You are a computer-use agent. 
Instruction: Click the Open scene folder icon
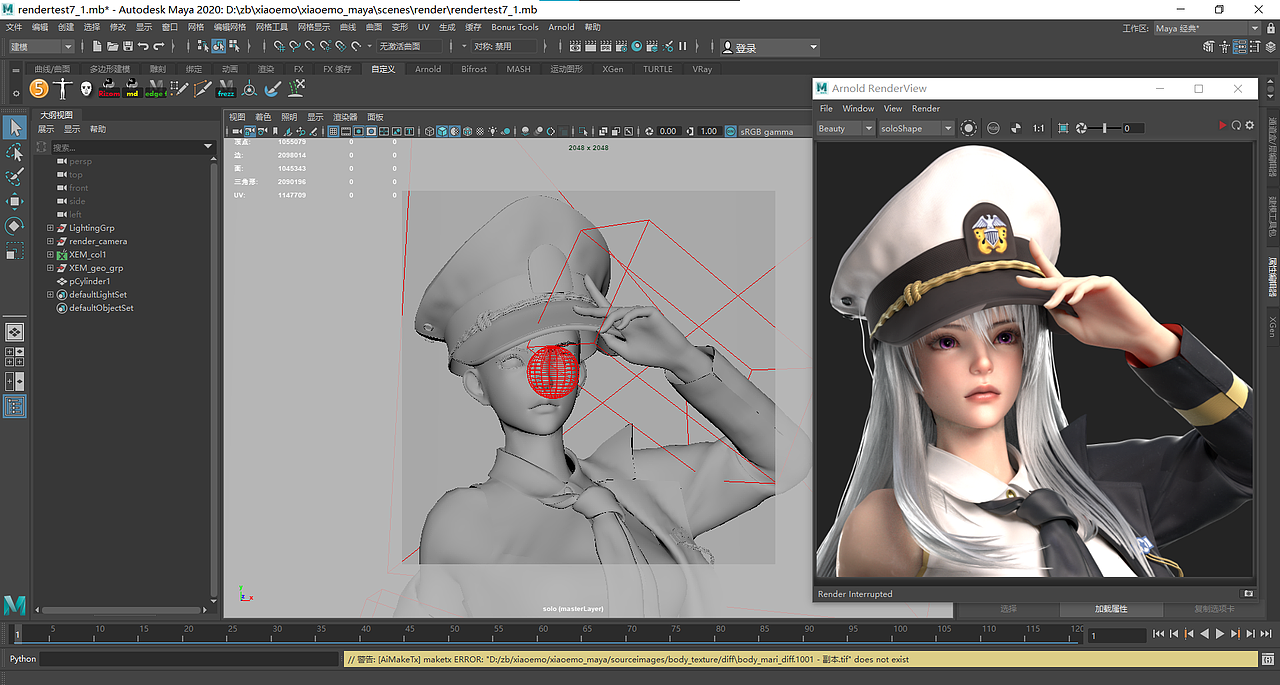tap(112, 46)
